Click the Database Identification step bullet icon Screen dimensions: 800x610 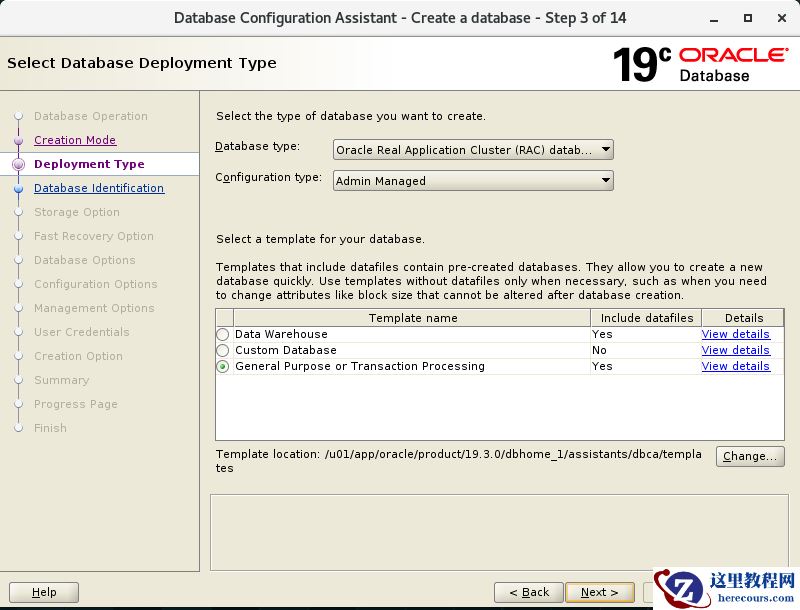[x=19, y=188]
